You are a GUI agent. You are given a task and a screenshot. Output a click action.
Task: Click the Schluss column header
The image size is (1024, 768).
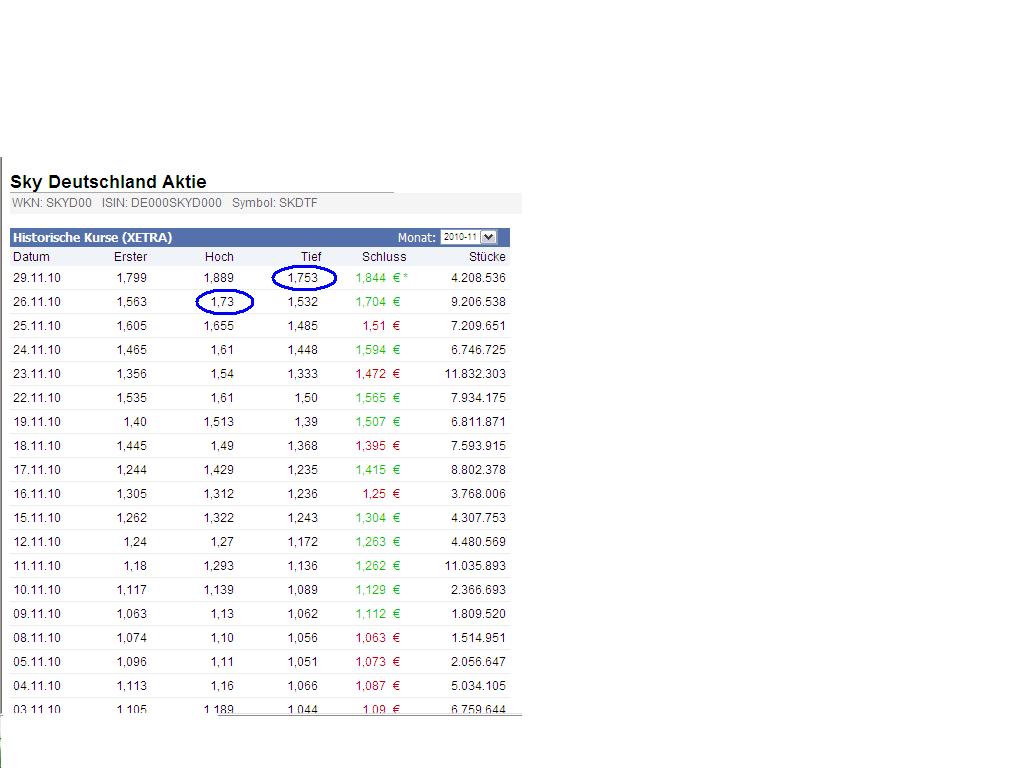click(384, 257)
